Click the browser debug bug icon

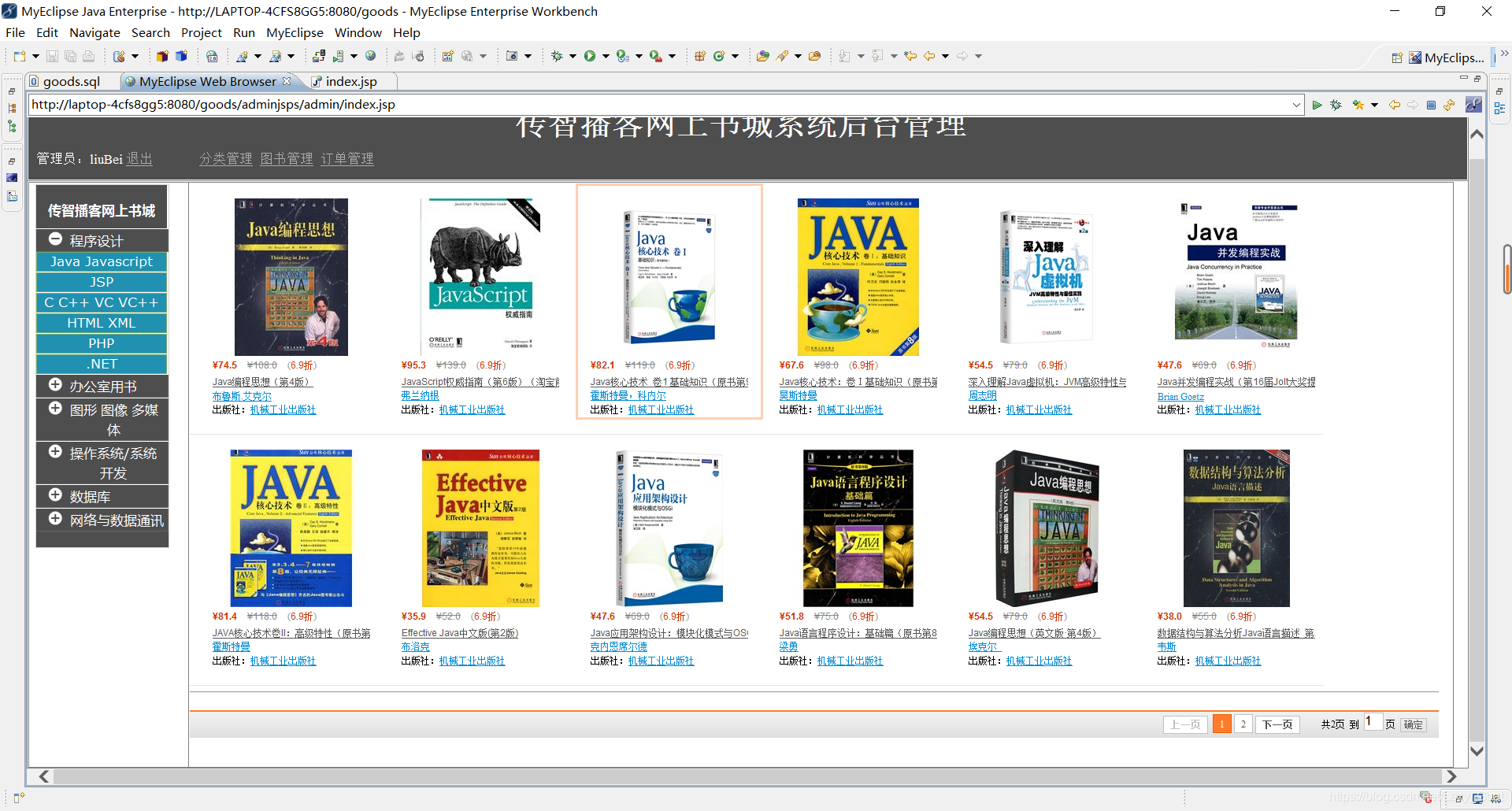1336,105
